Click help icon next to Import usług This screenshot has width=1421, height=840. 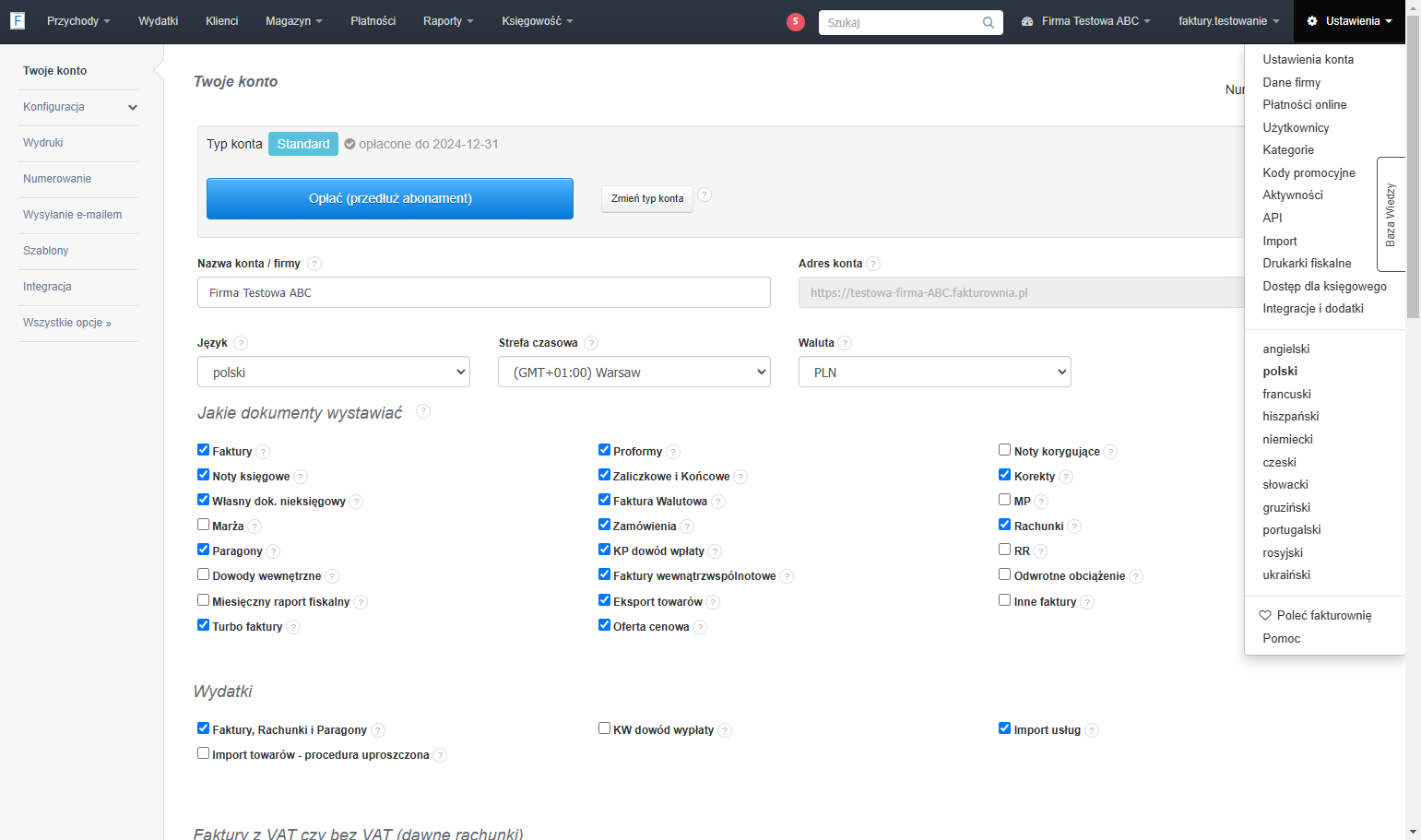[1092, 730]
